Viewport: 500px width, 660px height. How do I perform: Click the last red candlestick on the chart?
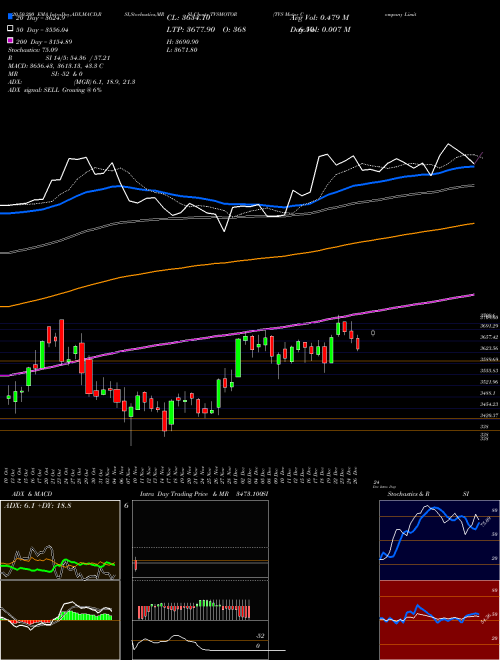[358, 343]
